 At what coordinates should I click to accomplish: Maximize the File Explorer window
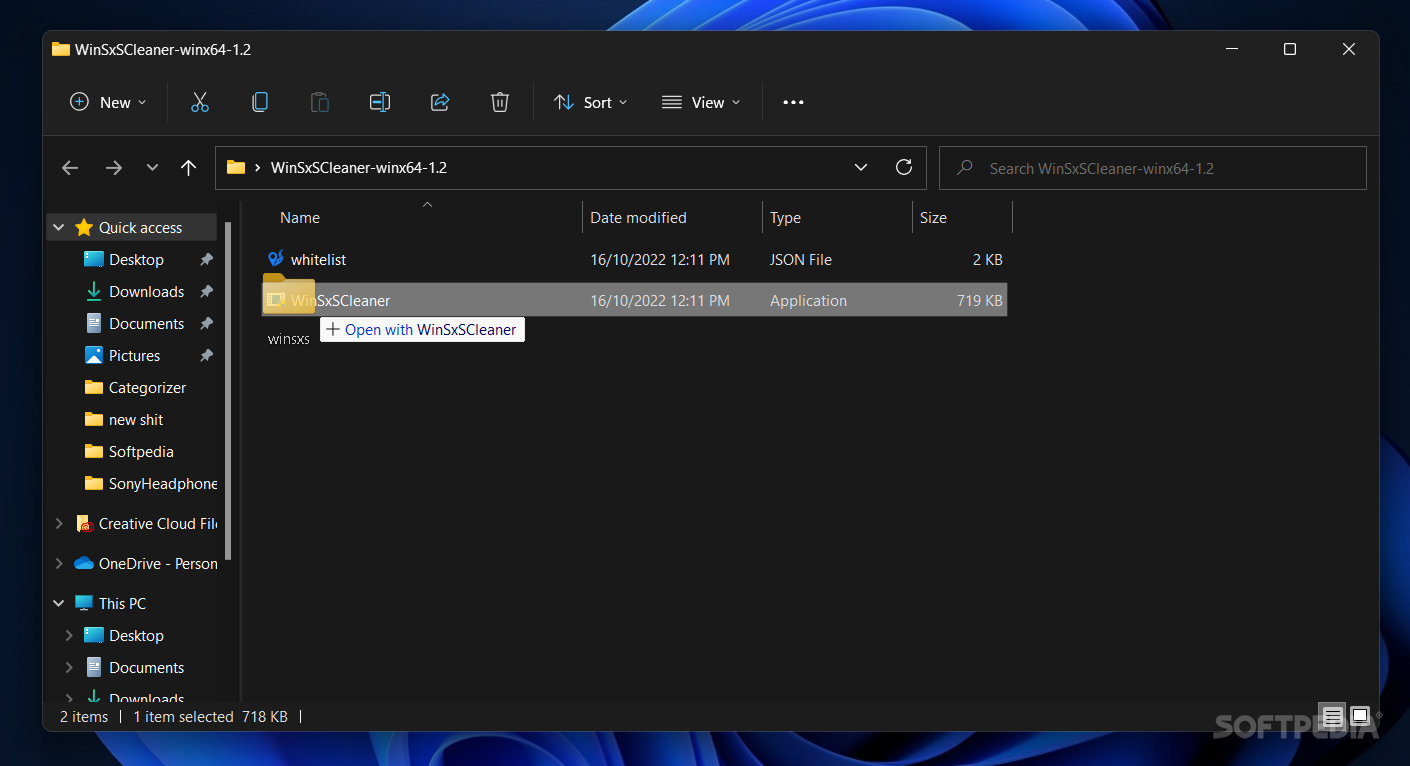[x=1290, y=49]
